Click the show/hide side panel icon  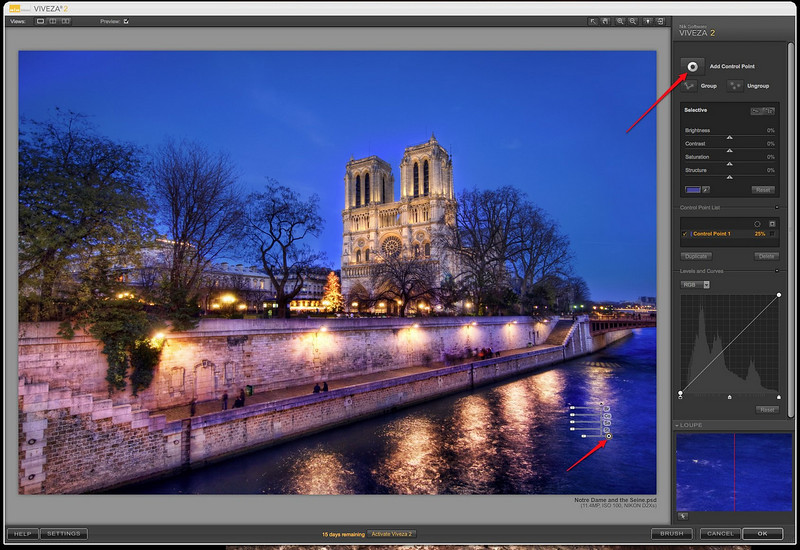click(660, 21)
